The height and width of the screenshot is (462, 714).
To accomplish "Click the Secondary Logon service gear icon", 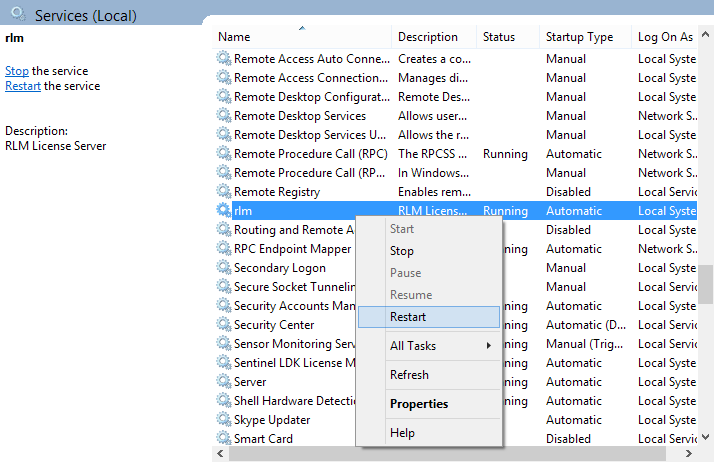I will pos(223,268).
